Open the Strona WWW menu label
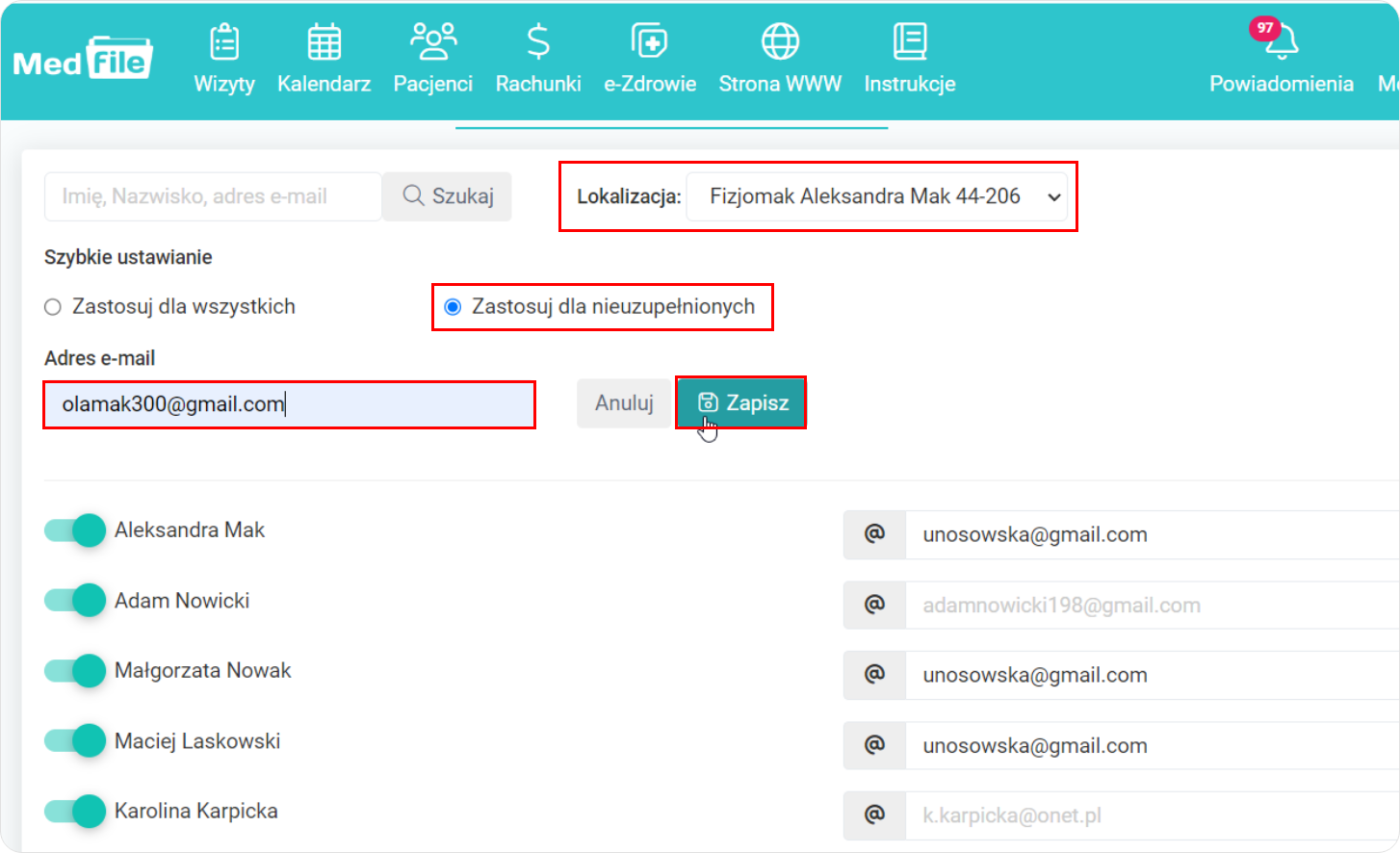The height and width of the screenshot is (853, 1400). (780, 85)
